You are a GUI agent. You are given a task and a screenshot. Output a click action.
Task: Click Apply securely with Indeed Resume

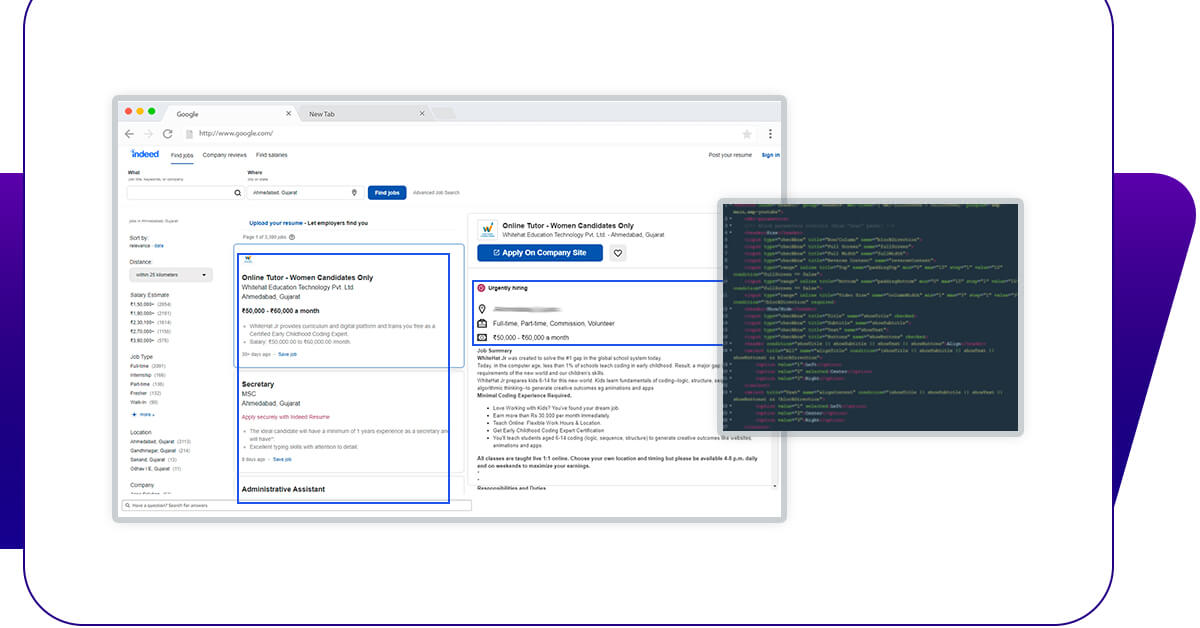285,416
